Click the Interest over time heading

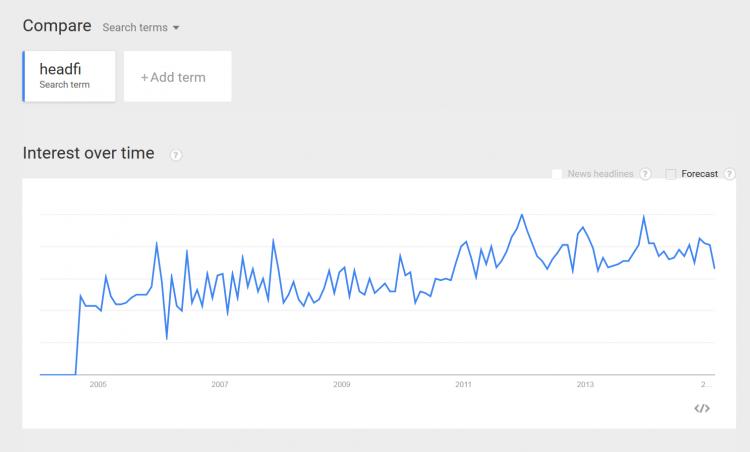tap(88, 153)
